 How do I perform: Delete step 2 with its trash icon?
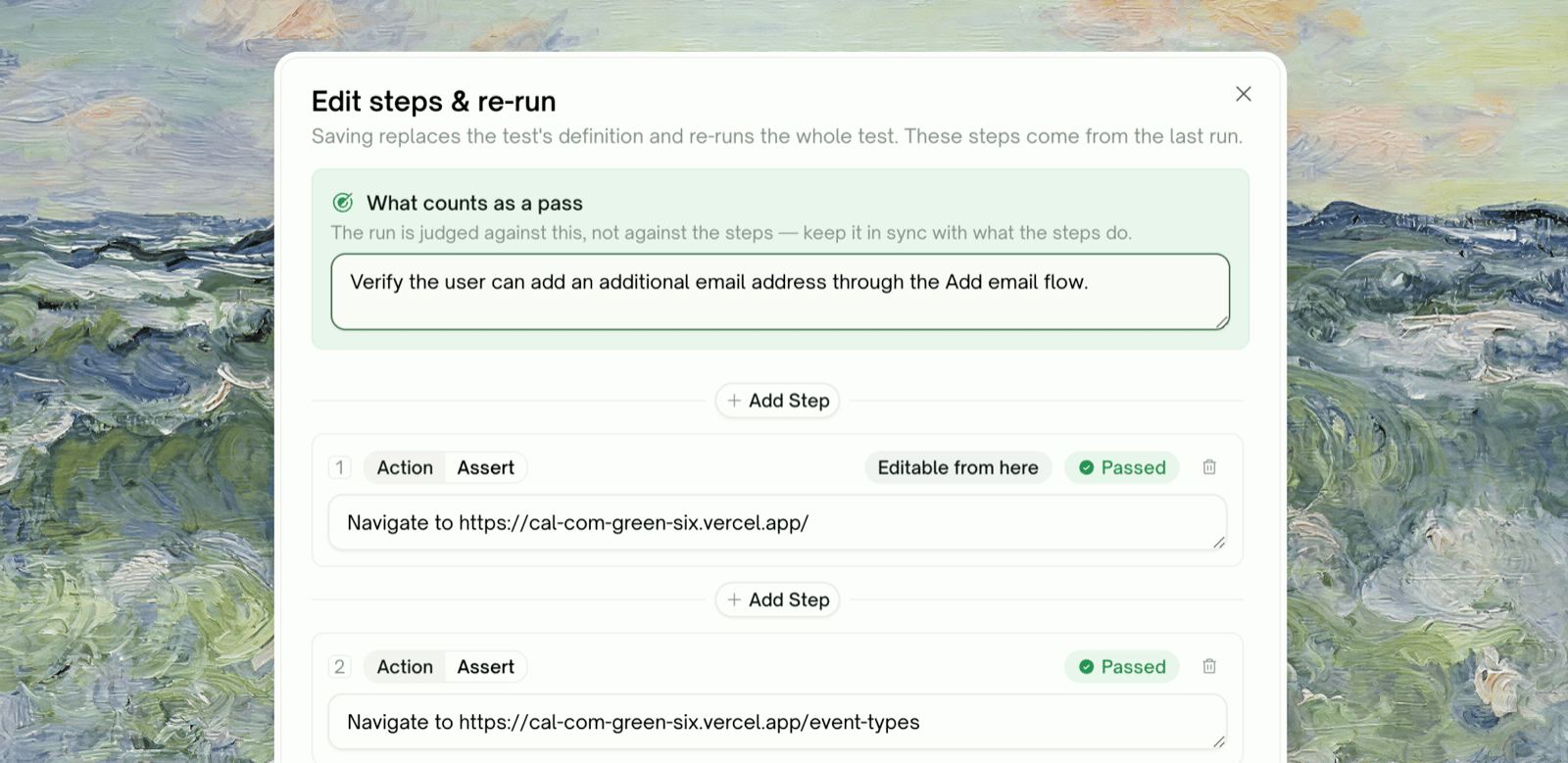pos(1209,666)
